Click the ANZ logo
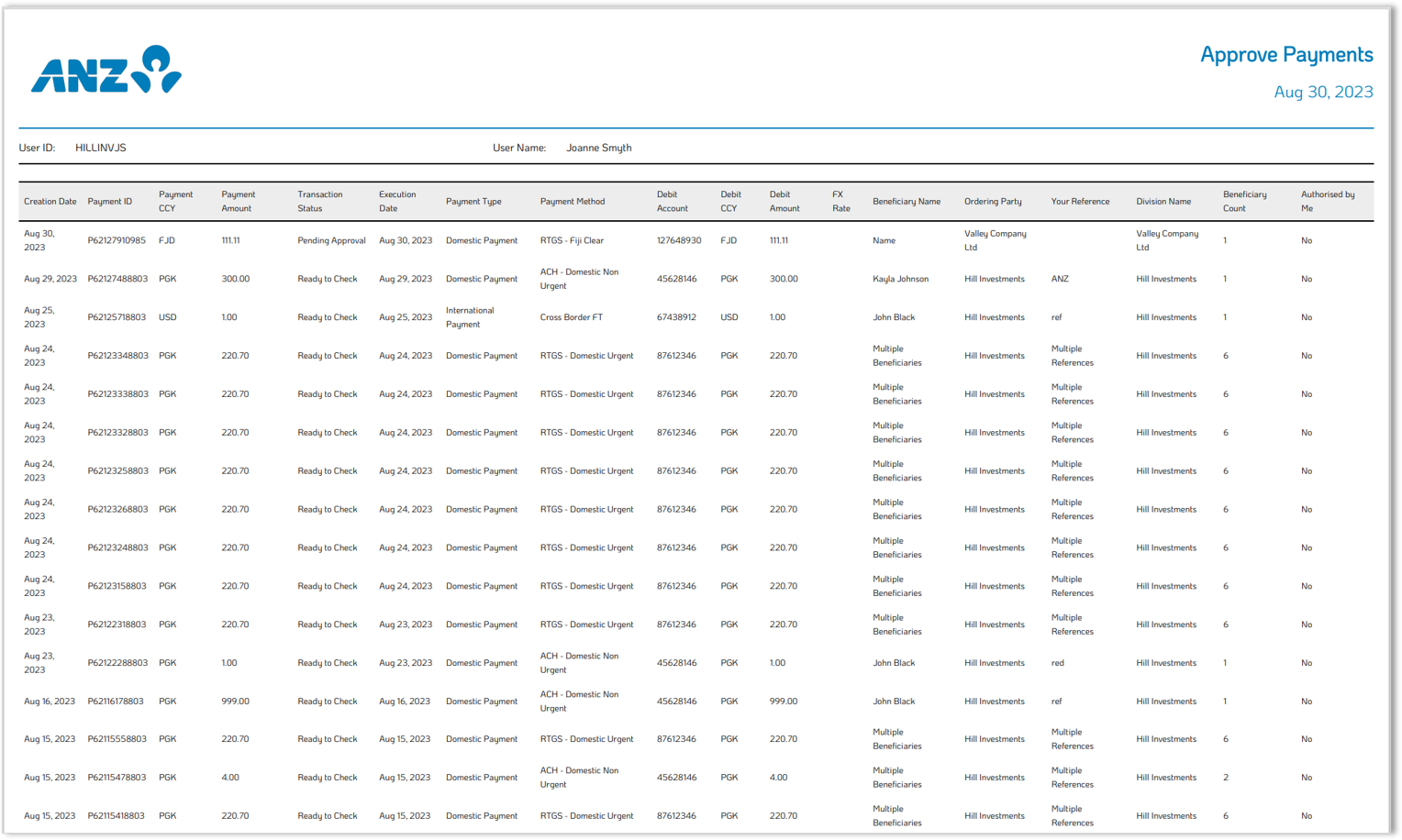This screenshot has width=1402, height=840. [x=106, y=70]
